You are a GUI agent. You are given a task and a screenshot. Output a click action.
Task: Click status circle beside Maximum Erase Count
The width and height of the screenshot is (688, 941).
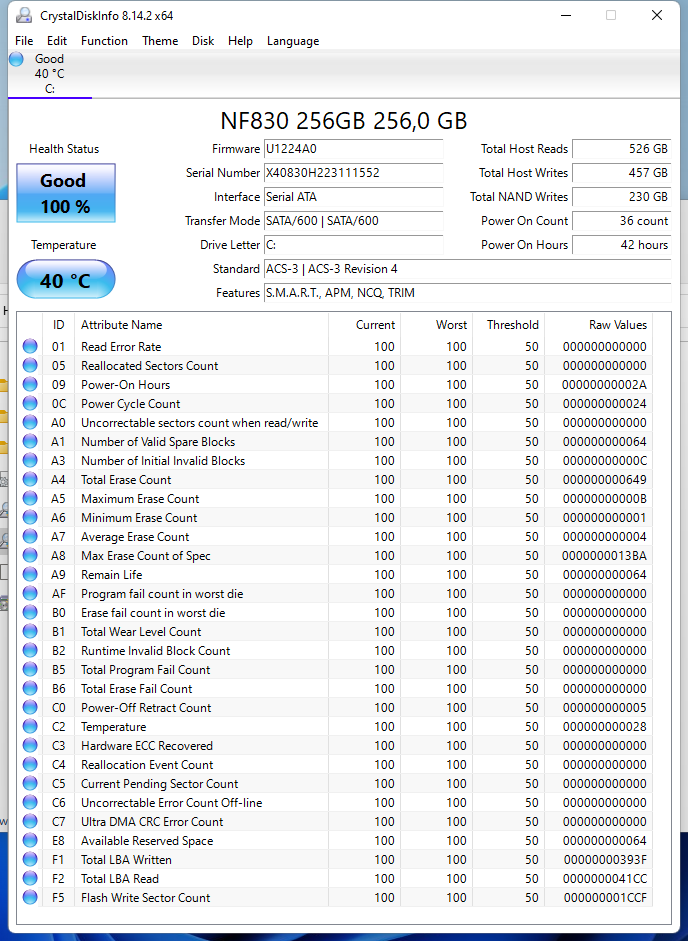30,498
